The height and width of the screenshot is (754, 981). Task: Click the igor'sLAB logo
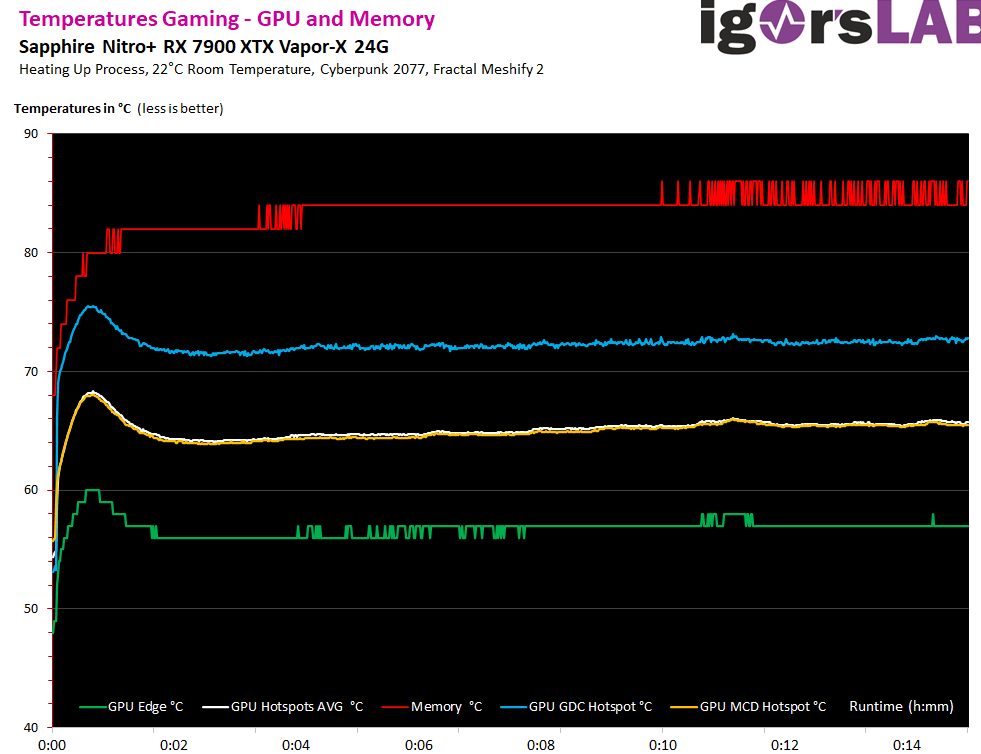click(840, 26)
